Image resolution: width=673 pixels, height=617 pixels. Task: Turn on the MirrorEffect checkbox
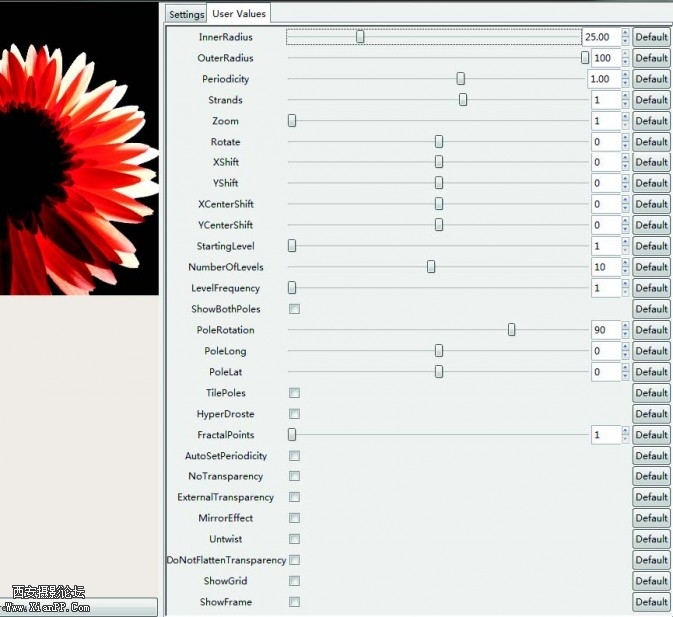294,518
